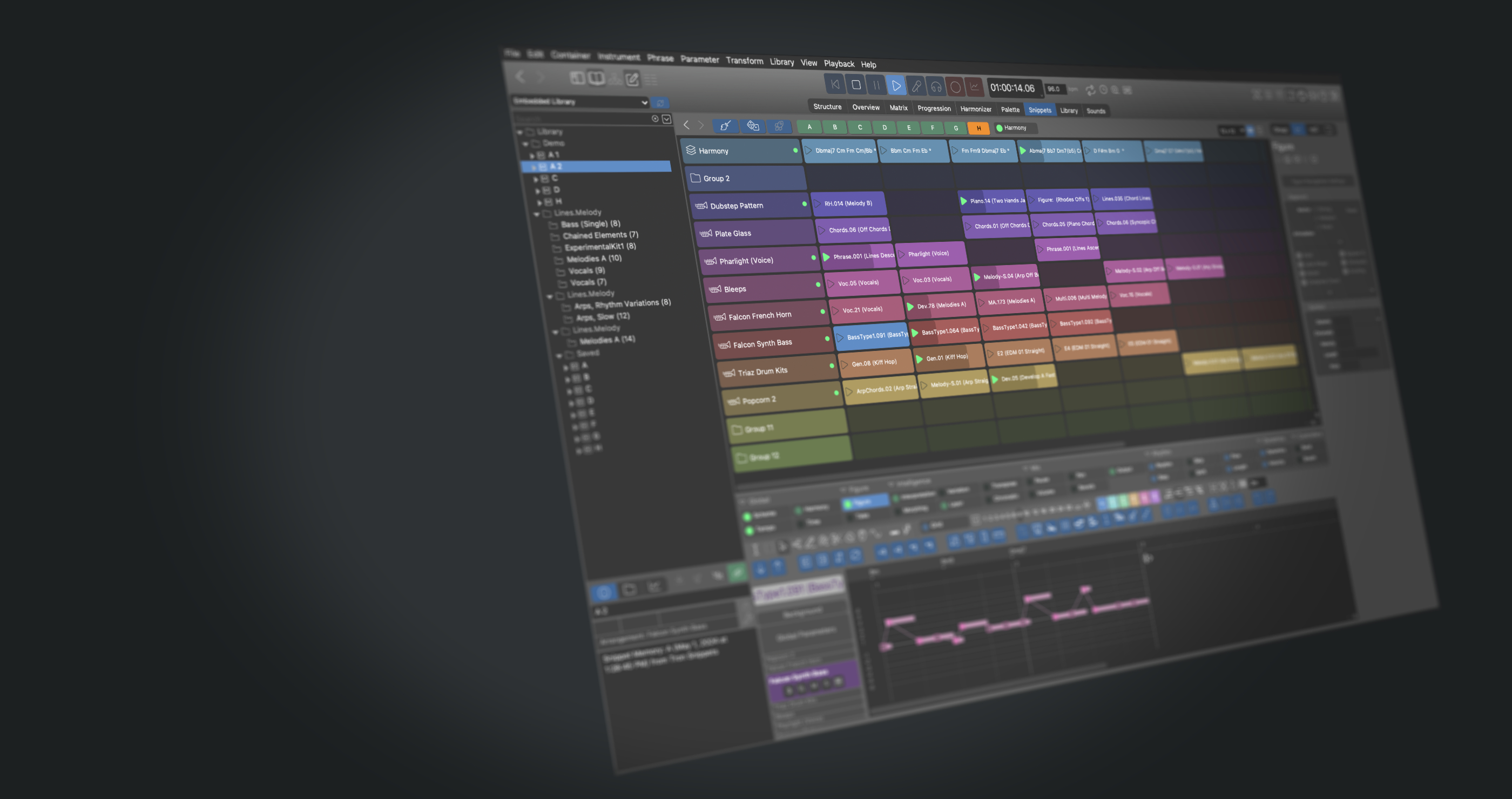The height and width of the screenshot is (799, 1512).
Task: Click the loop cycle icon right of bpm
Action: coord(1091,90)
